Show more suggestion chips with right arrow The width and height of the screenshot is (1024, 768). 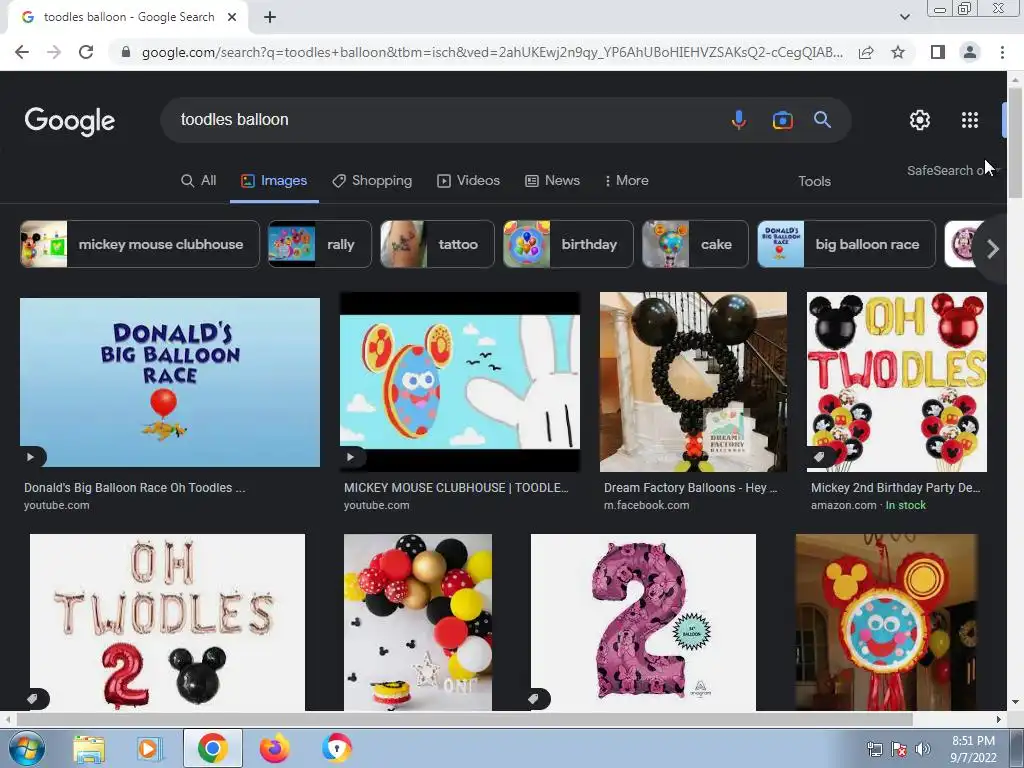tap(992, 249)
